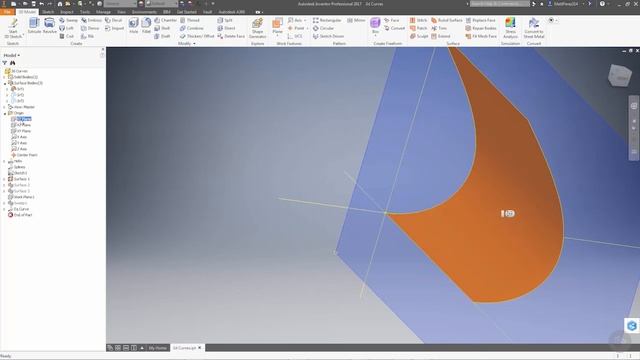Select the Decal tool

click(113, 20)
